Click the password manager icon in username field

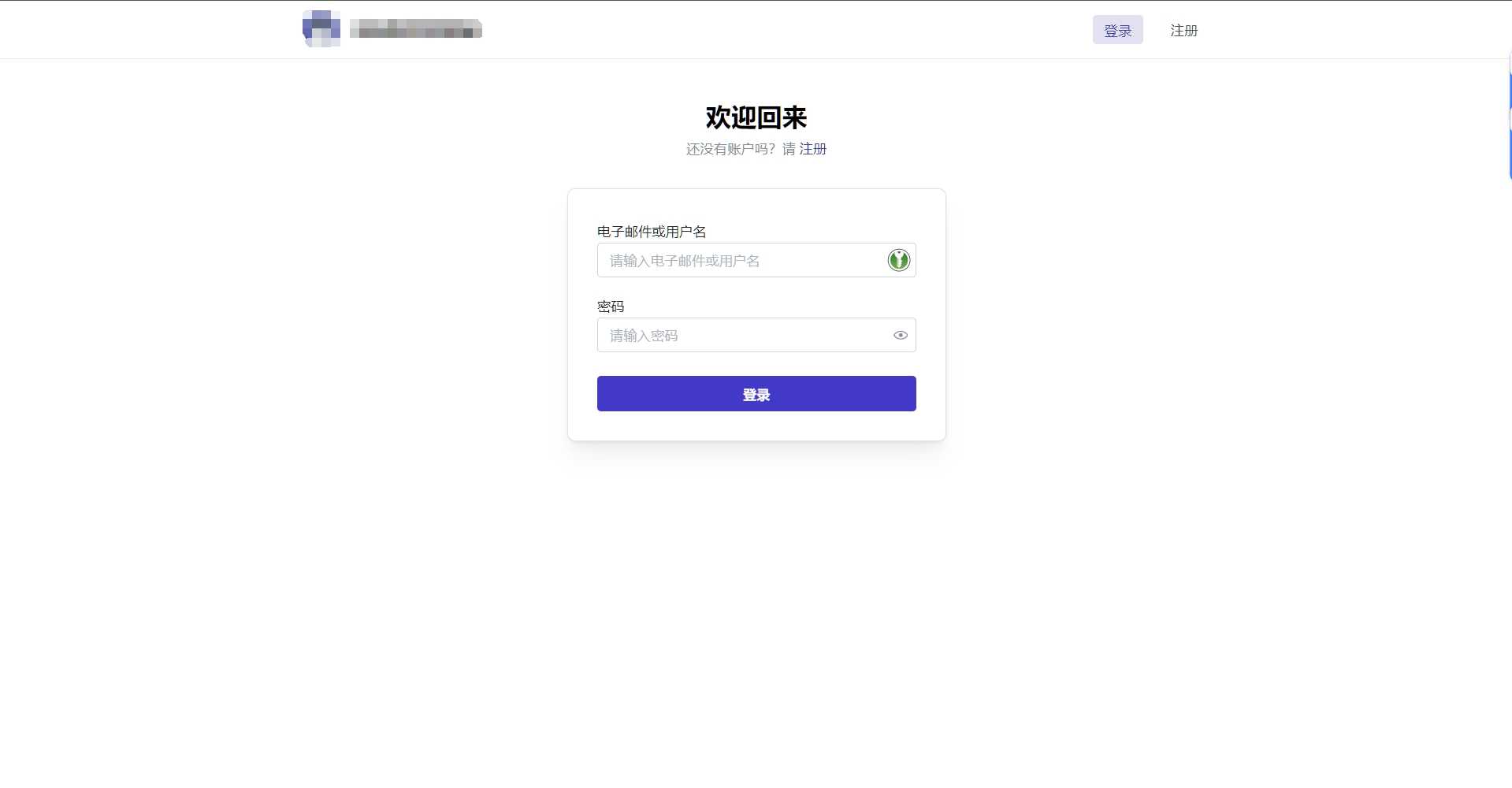tap(899, 260)
